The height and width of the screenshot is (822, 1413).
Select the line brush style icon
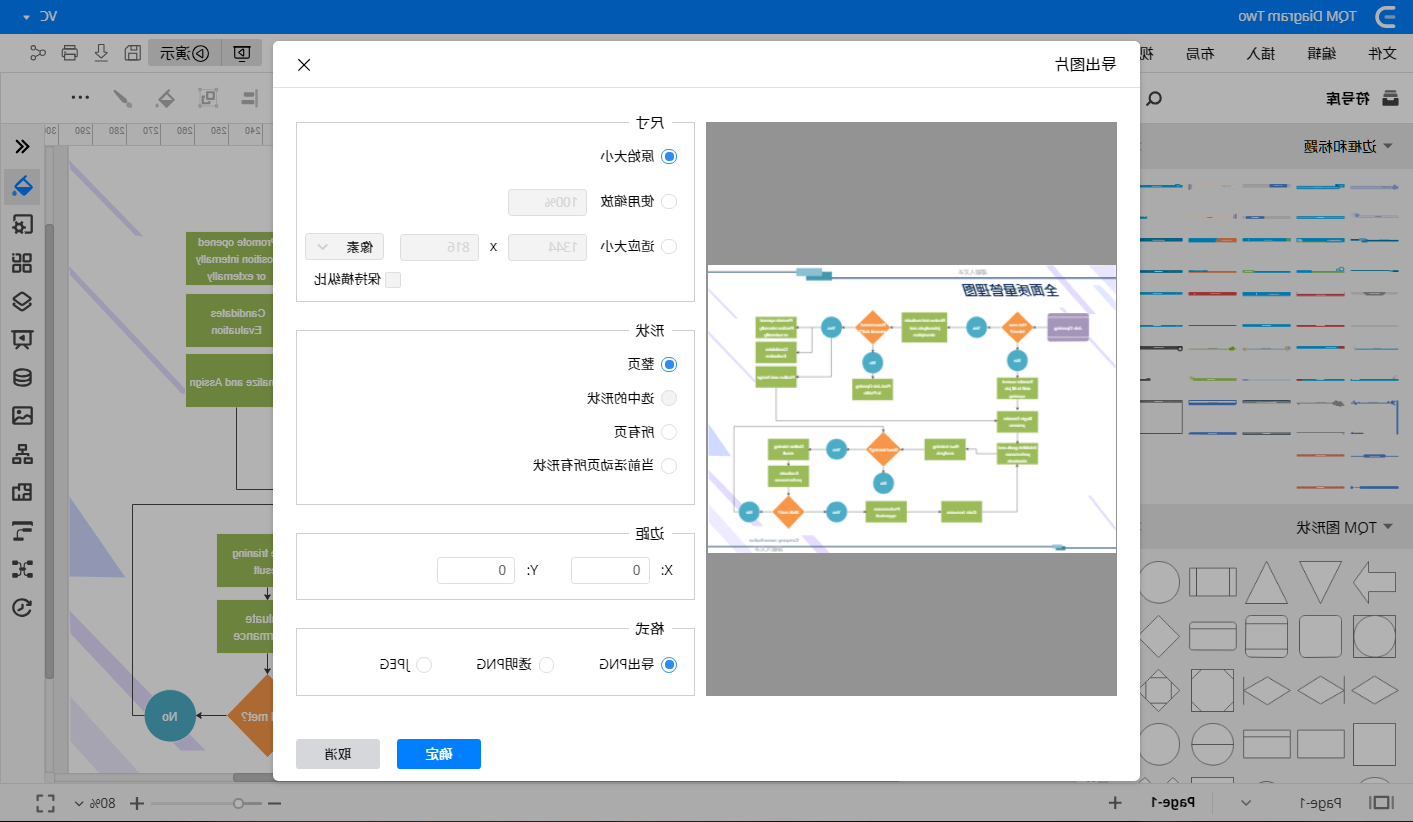122,98
